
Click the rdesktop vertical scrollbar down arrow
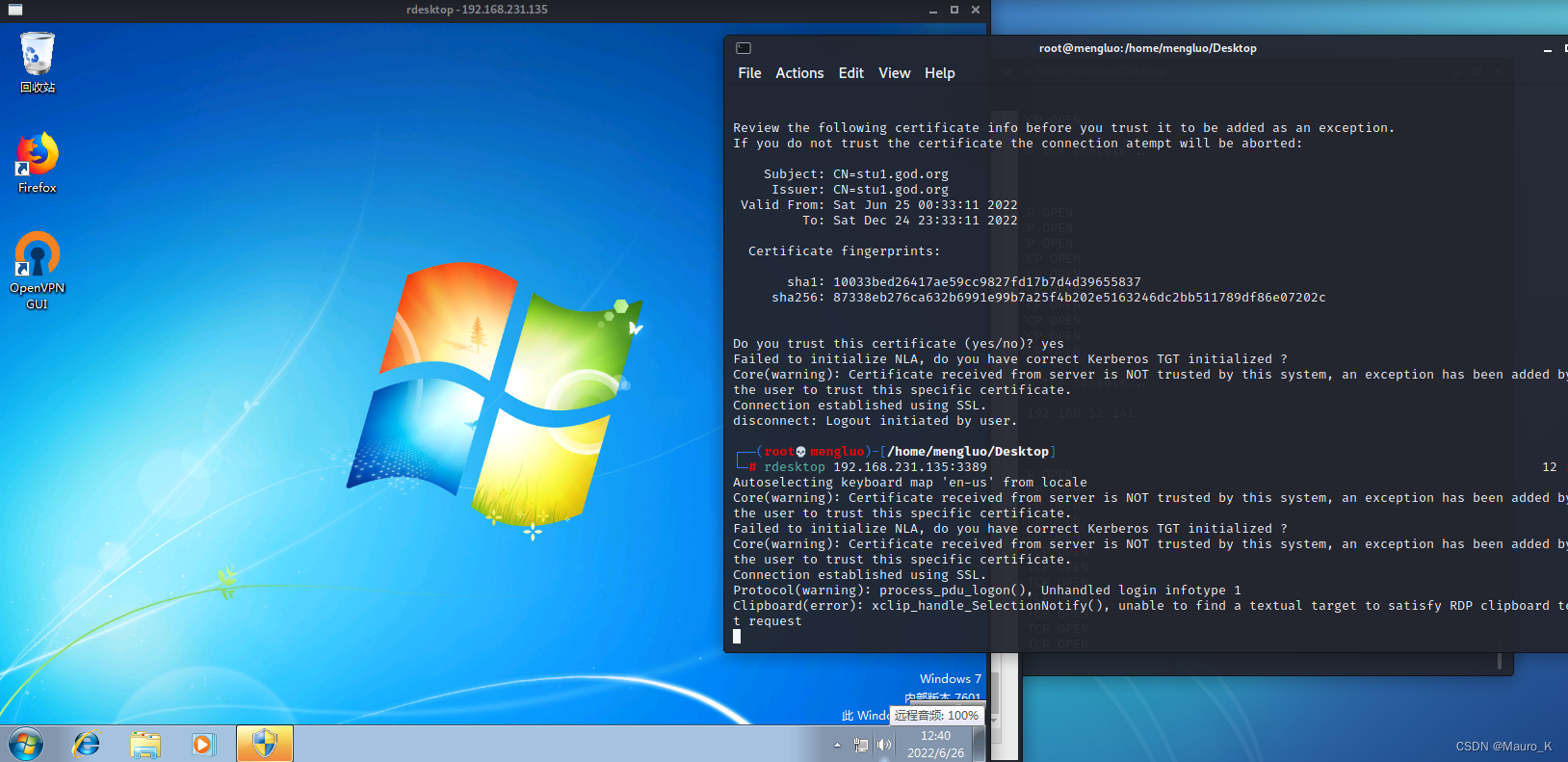(x=994, y=720)
